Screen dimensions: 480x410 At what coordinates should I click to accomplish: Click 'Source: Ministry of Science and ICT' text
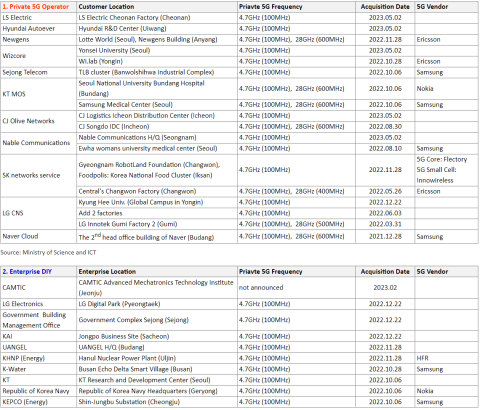(48, 253)
